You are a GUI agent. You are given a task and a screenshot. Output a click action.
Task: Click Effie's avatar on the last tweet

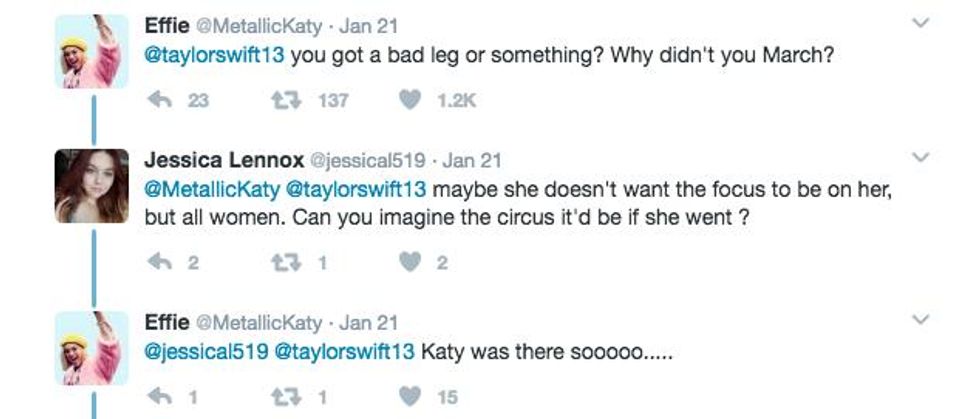tap(92, 349)
